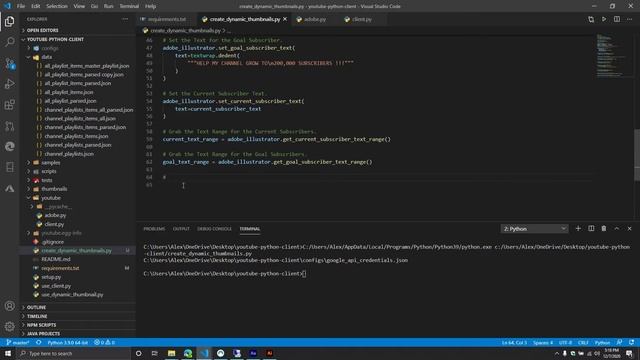The height and width of the screenshot is (360, 640).
Task: Open the Accounts icon in activity bar
Action: coord(10,306)
